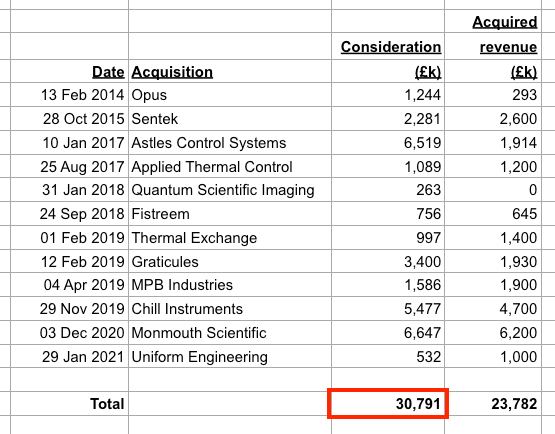Click Monmouth Scientific revenue cell 6,200

493,332
